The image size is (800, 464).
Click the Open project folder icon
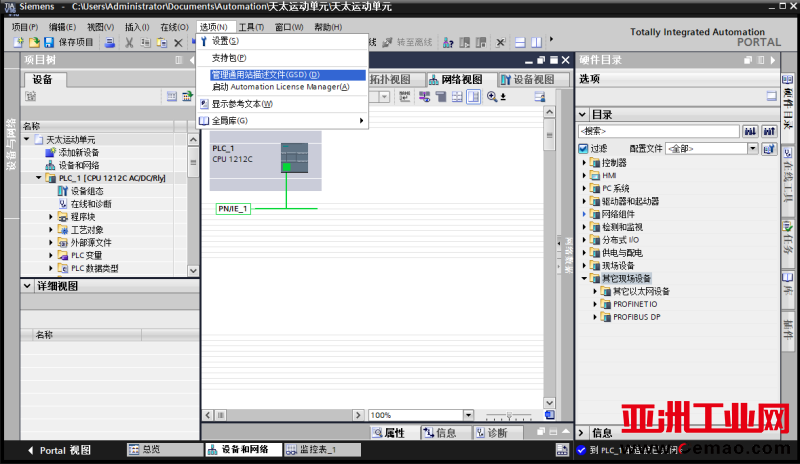tap(34, 42)
